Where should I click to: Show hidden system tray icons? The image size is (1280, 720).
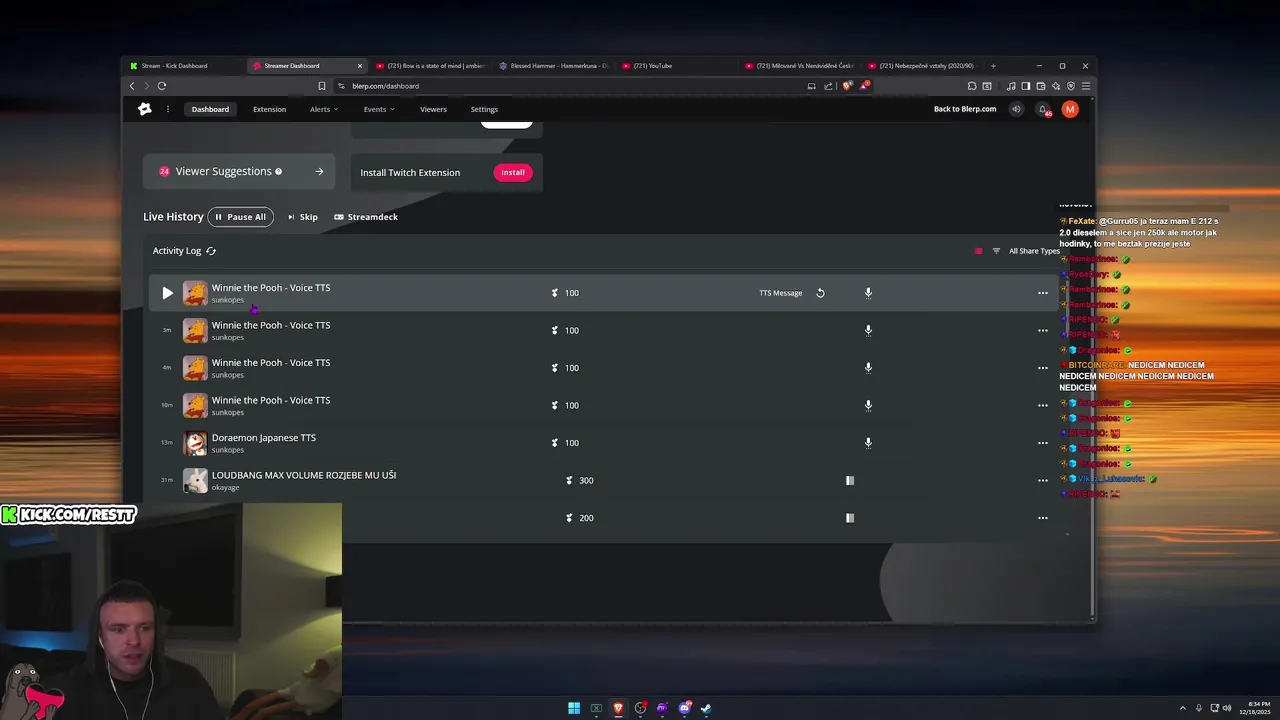(x=1182, y=708)
